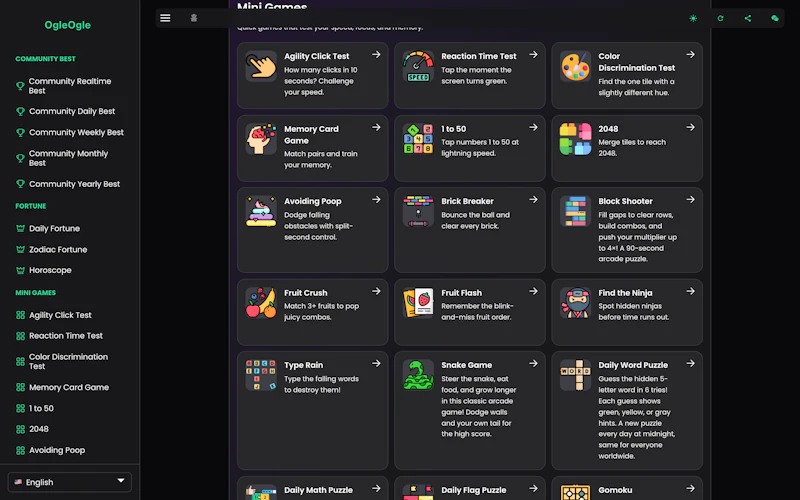Click the refresh icon in top bar

tap(720, 18)
